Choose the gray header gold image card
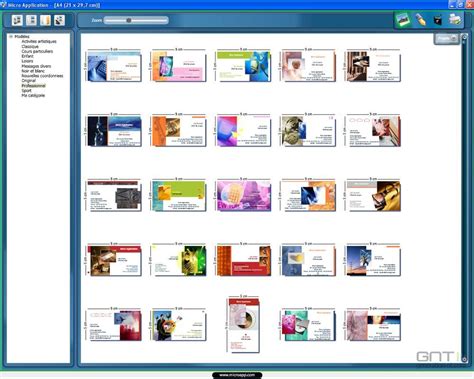Screen dimensions: 474x379 (373, 196)
